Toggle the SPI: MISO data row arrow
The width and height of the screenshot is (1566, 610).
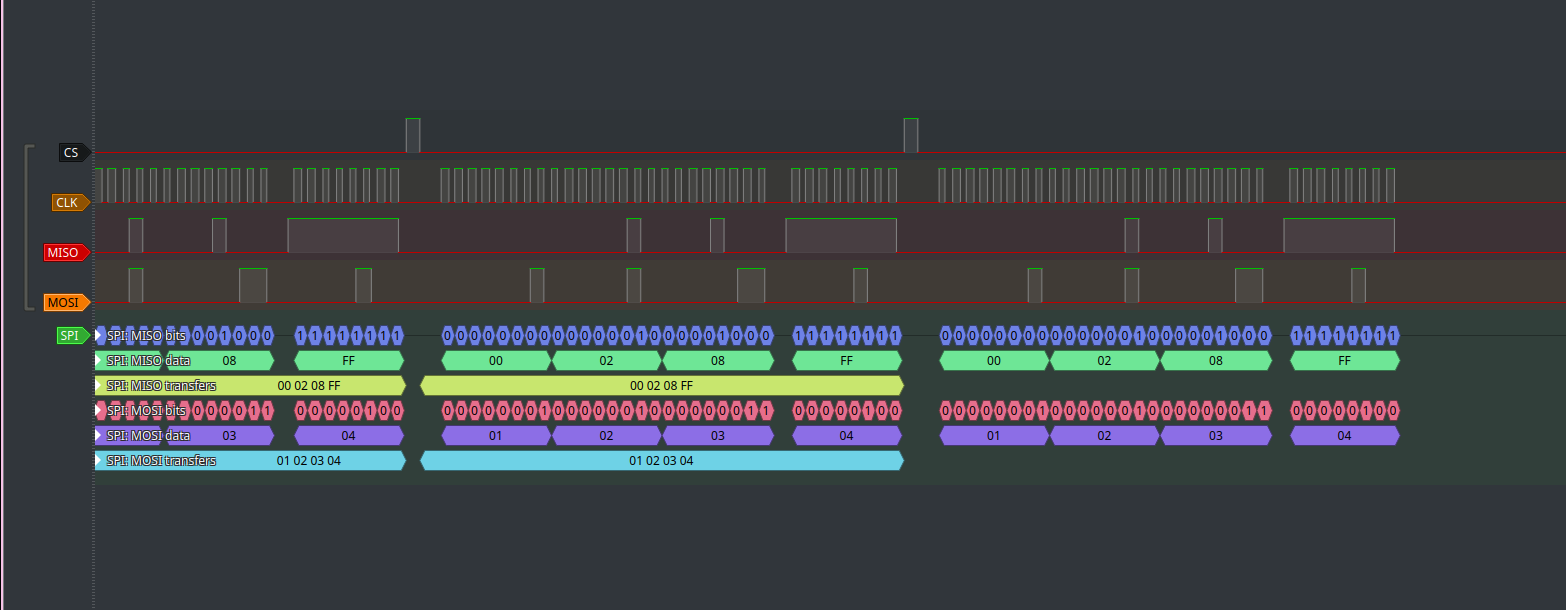(99, 360)
